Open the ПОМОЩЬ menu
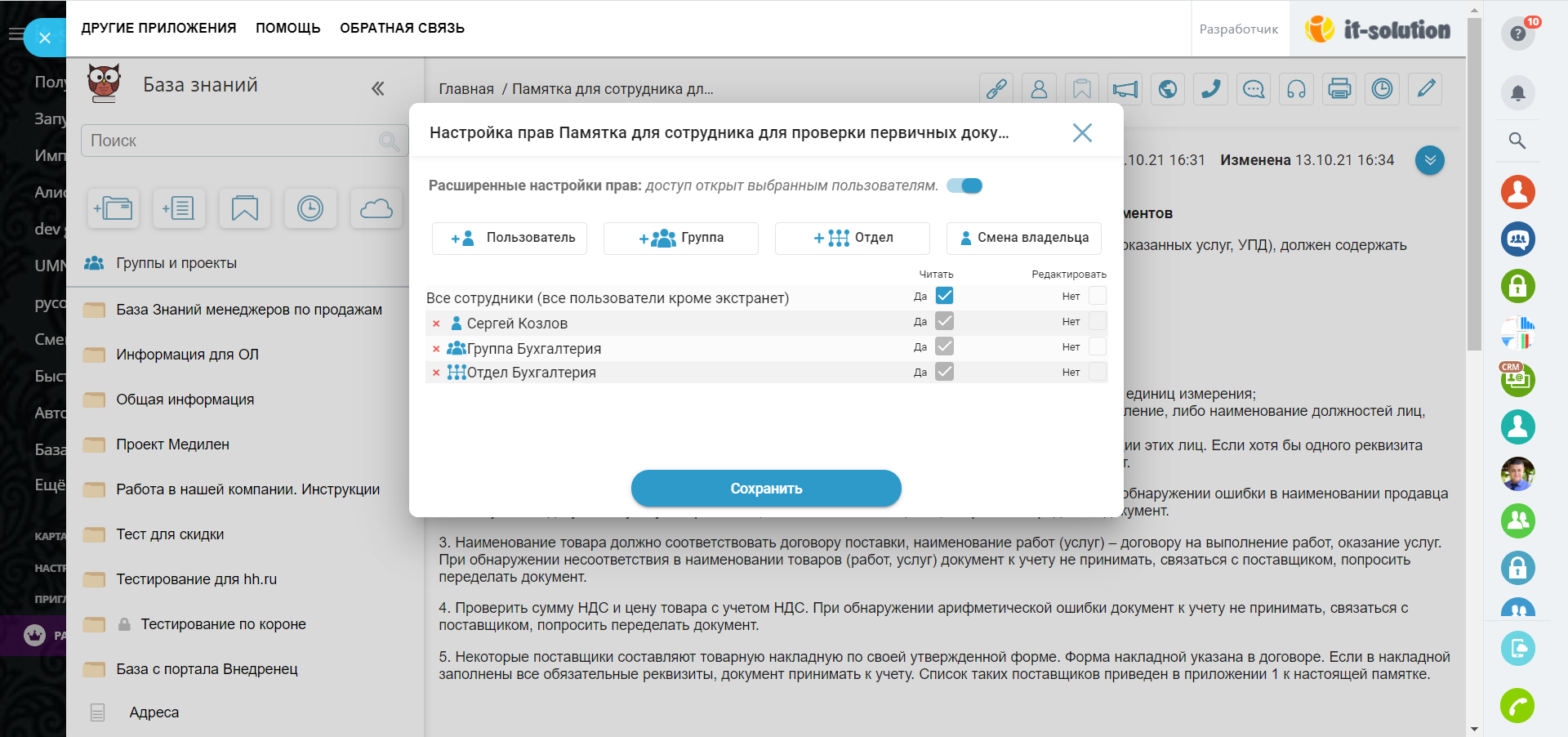This screenshot has height=737, width=1568. (288, 28)
